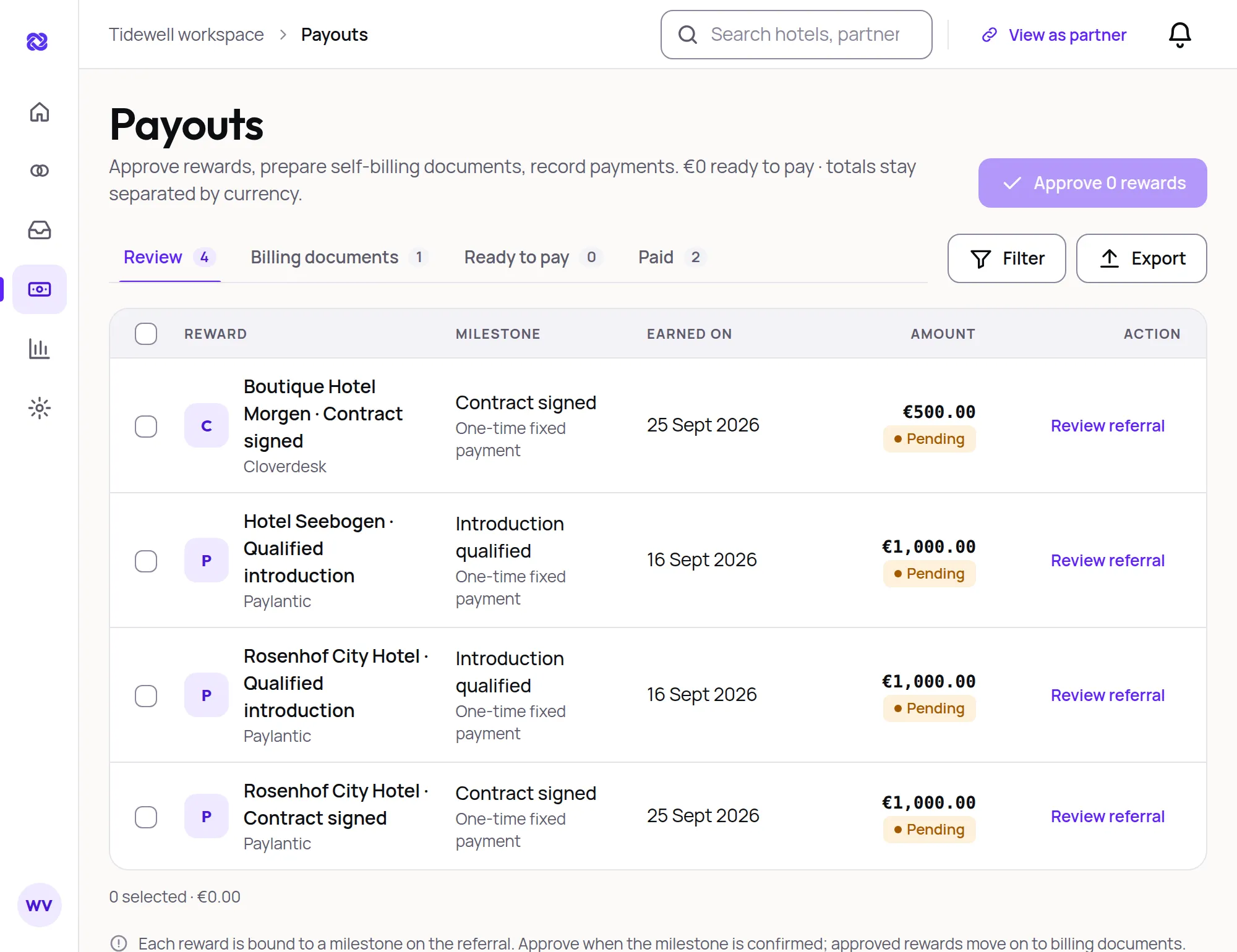The height and width of the screenshot is (952, 1237).
Task: Switch to the Review tab
Action: [x=169, y=257]
